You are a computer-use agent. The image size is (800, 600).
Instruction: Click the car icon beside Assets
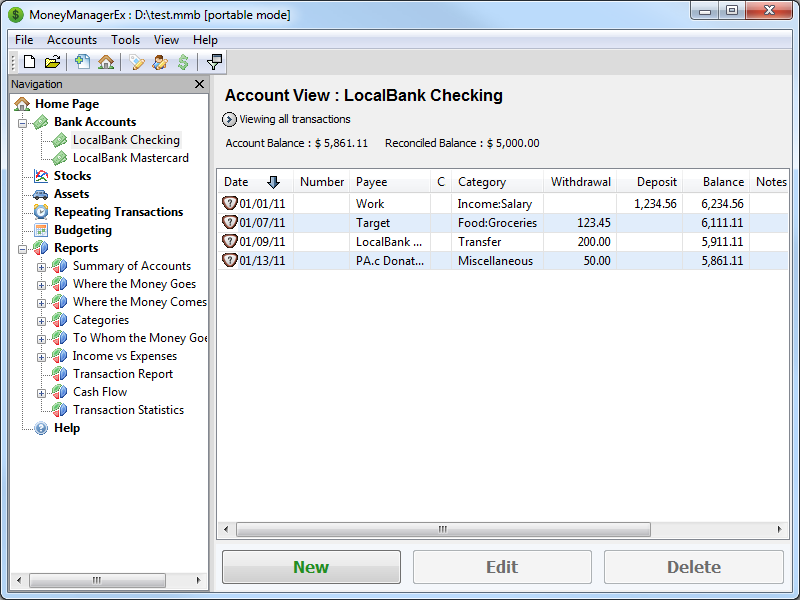[x=40, y=194]
